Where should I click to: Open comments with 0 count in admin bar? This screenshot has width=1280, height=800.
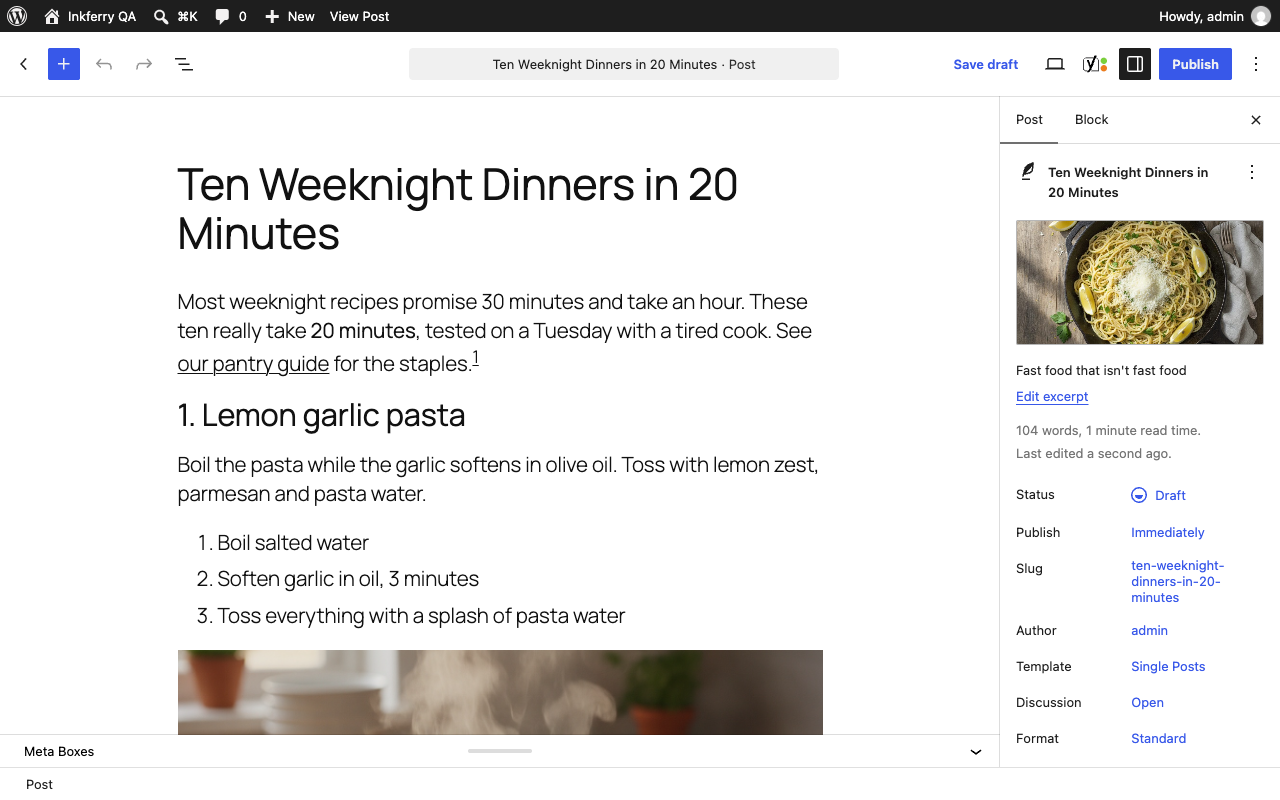tap(231, 16)
